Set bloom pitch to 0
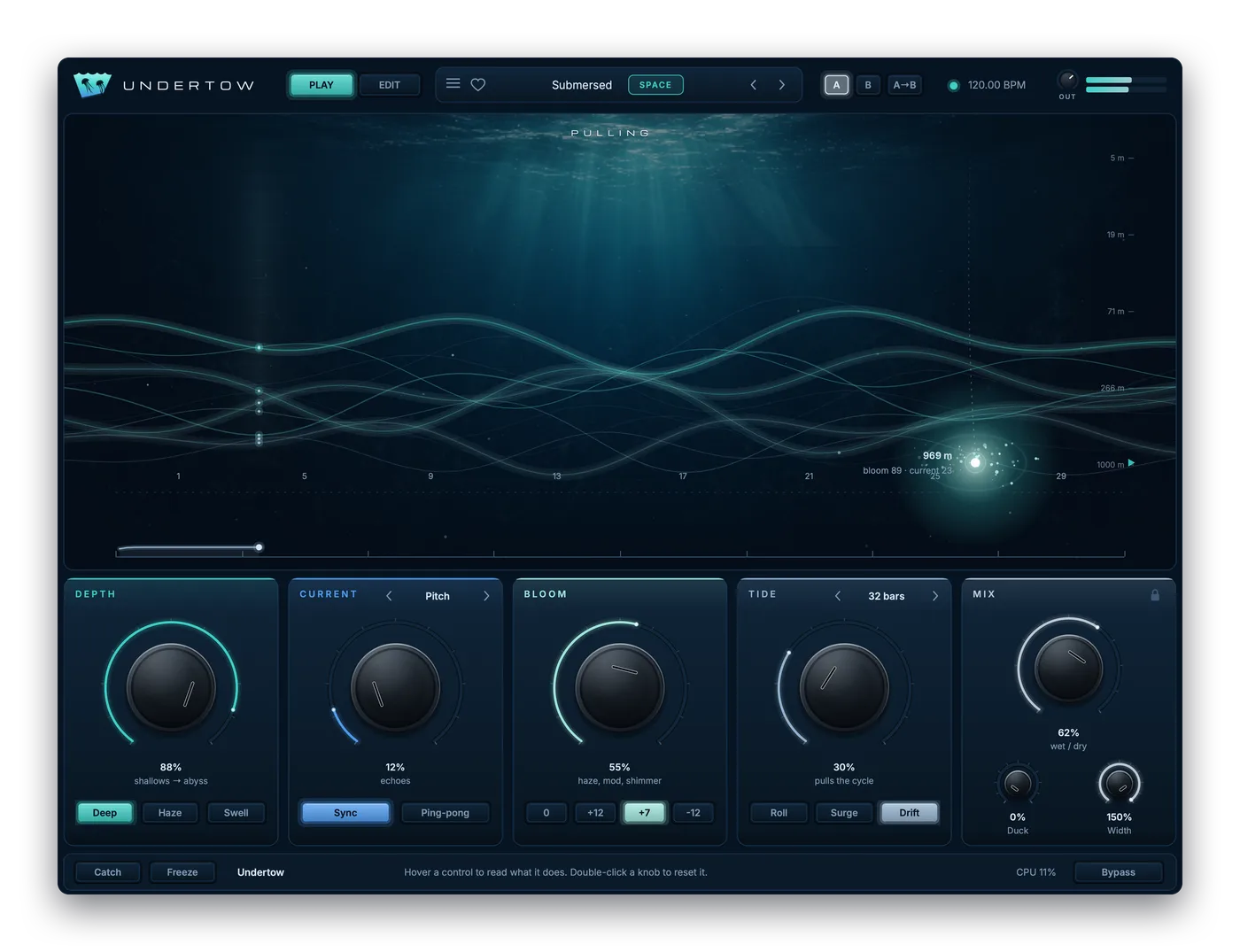The image size is (1240, 952). [x=546, y=813]
